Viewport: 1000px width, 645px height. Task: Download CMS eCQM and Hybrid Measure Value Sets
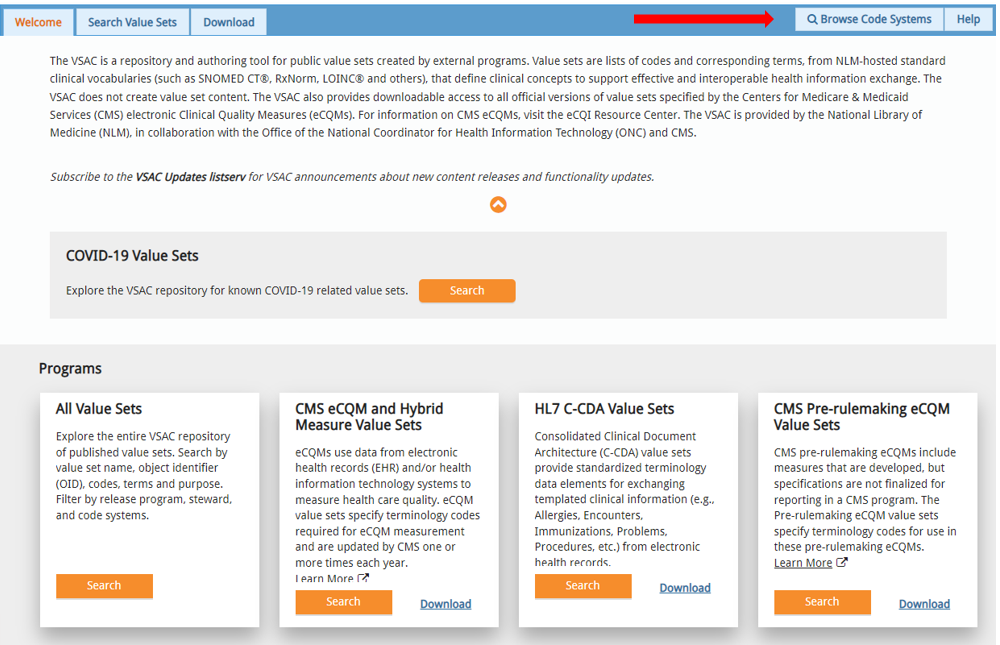(445, 604)
